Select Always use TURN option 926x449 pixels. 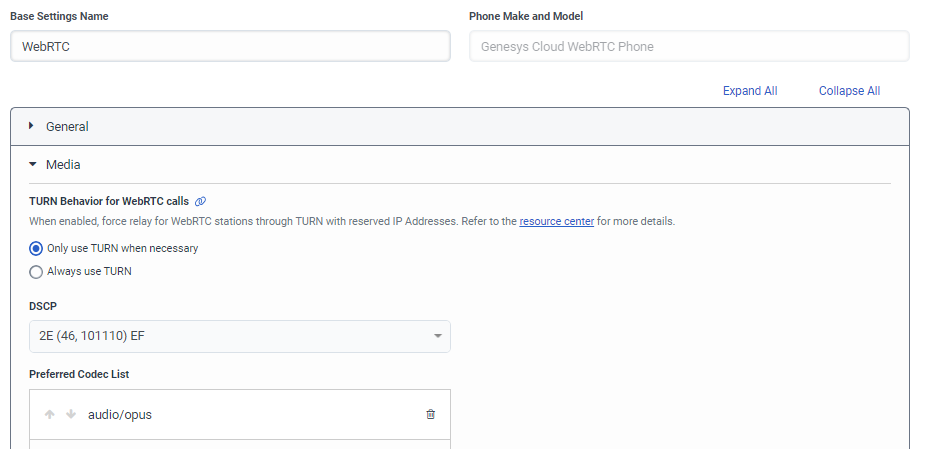tap(37, 271)
